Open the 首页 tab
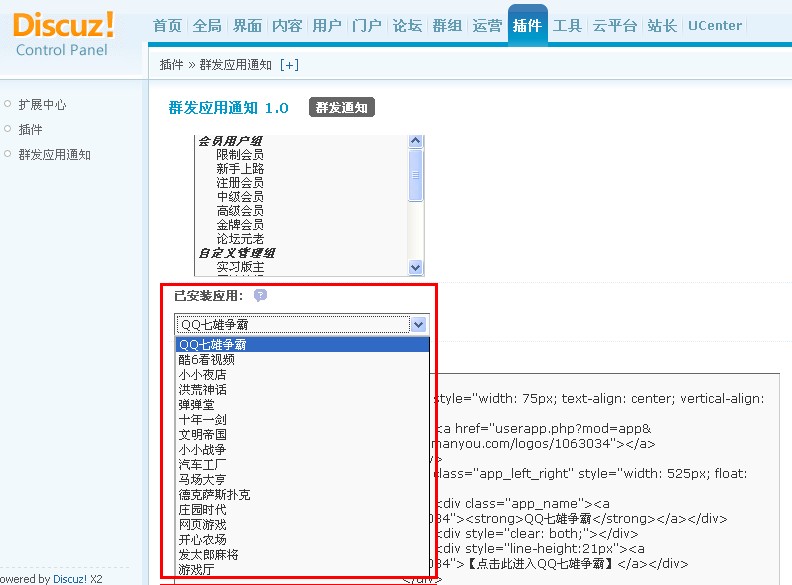This screenshot has height=585, width=792. click(x=167, y=26)
